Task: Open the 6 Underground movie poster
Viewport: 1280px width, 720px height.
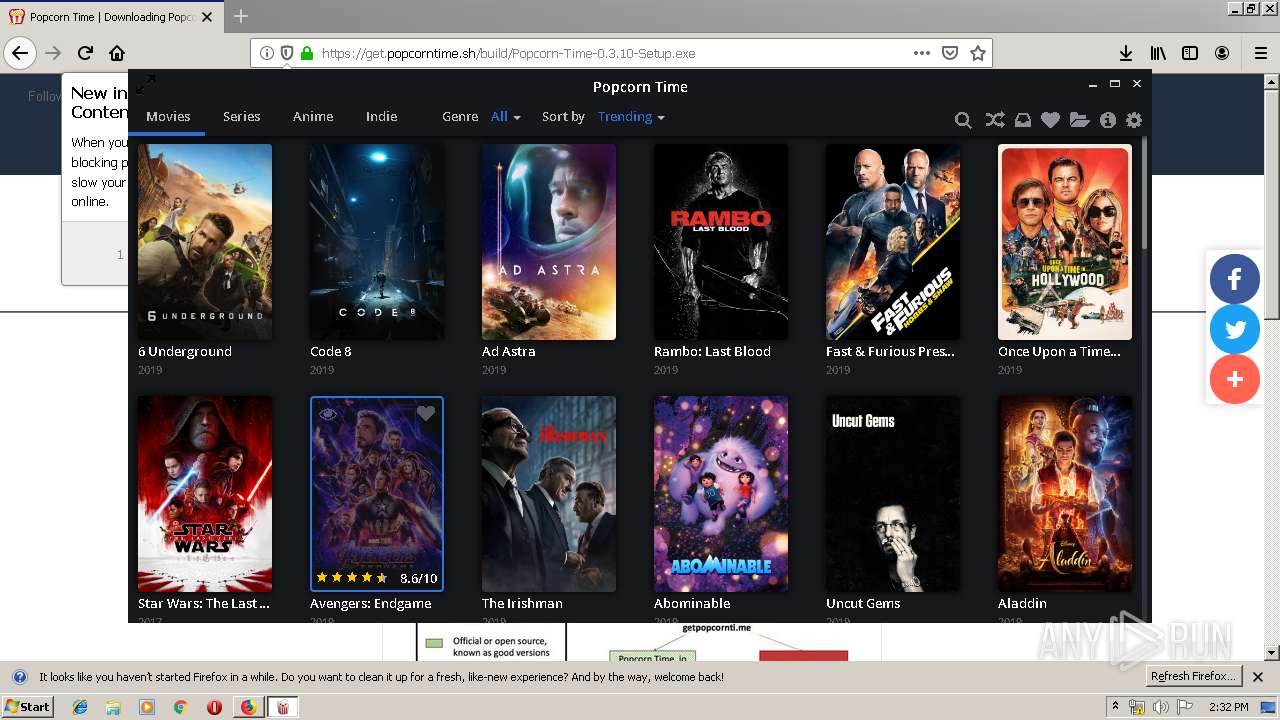Action: pyautogui.click(x=205, y=242)
